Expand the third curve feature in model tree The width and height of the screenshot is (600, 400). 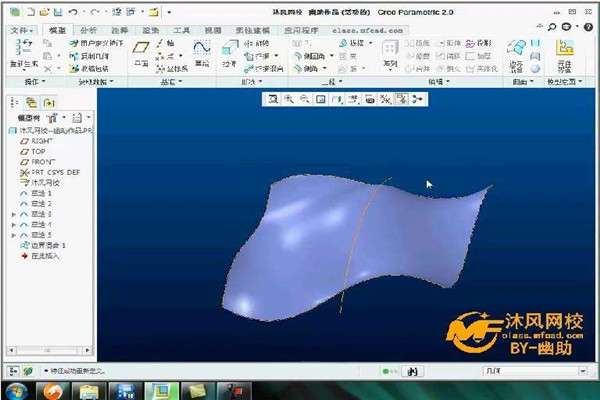13,214
